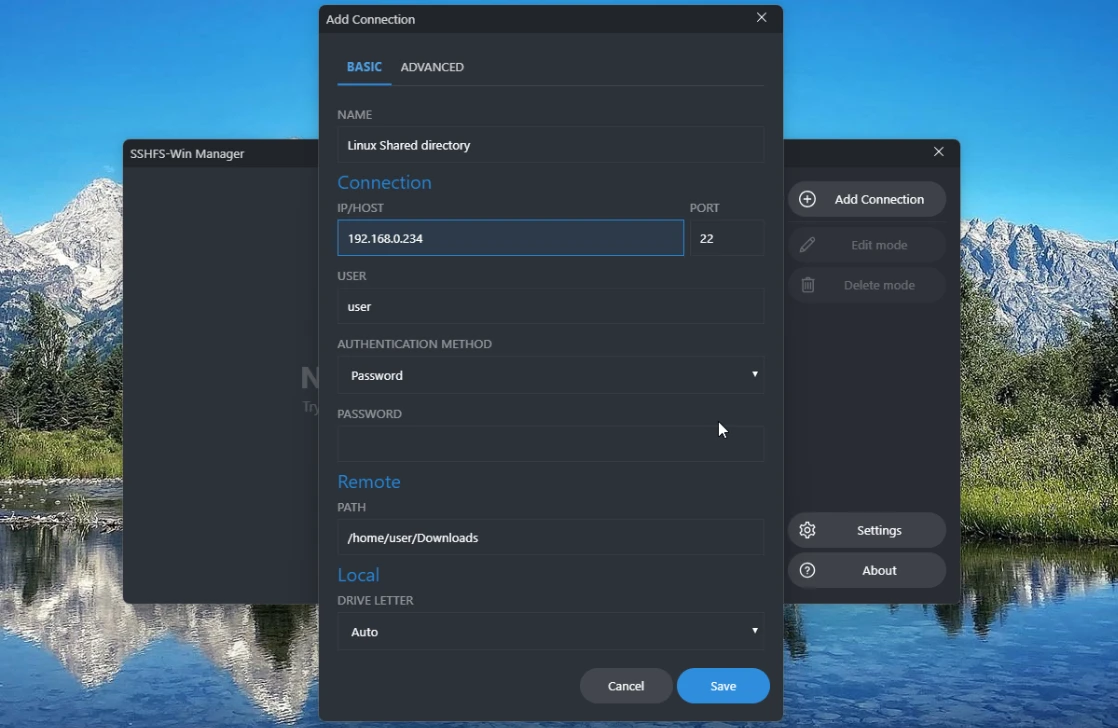The image size is (1118, 728).
Task: Click the pencil icon for Edit mode
Action: [808, 245]
